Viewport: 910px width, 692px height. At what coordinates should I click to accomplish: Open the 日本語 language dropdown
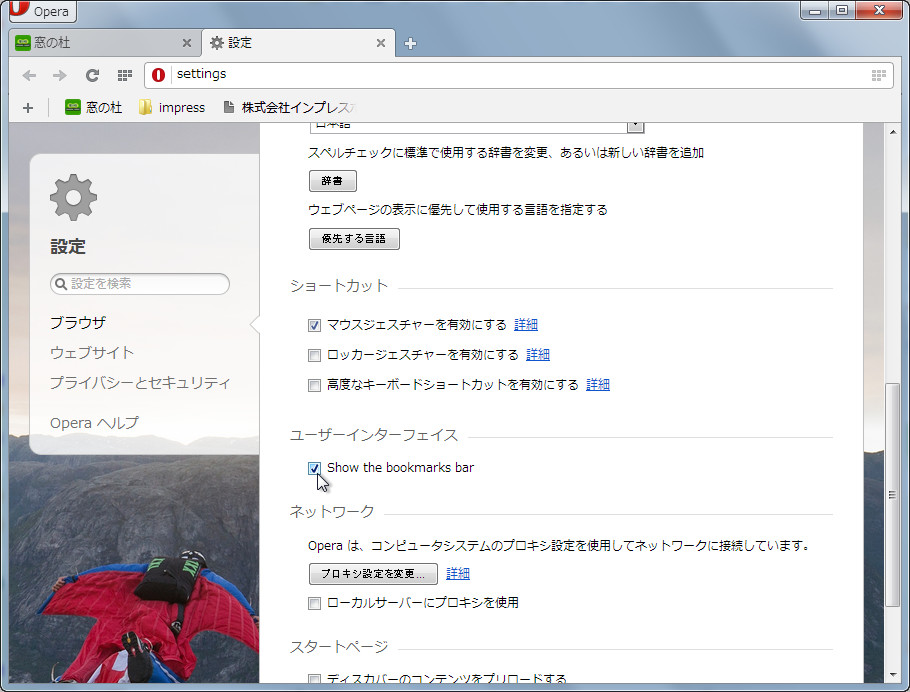634,122
